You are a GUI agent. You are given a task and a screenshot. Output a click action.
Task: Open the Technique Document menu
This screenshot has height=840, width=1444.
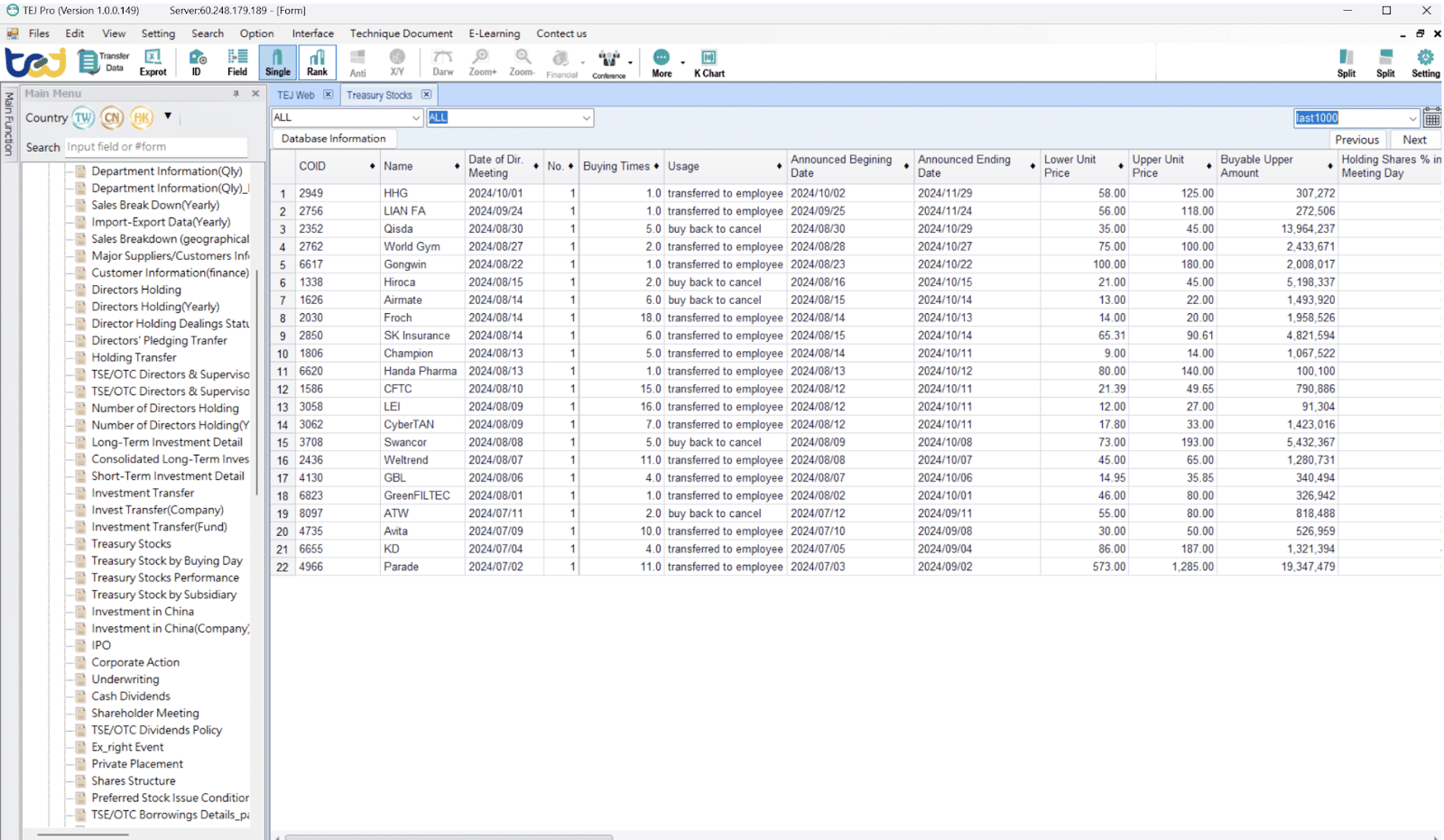pyautogui.click(x=401, y=33)
